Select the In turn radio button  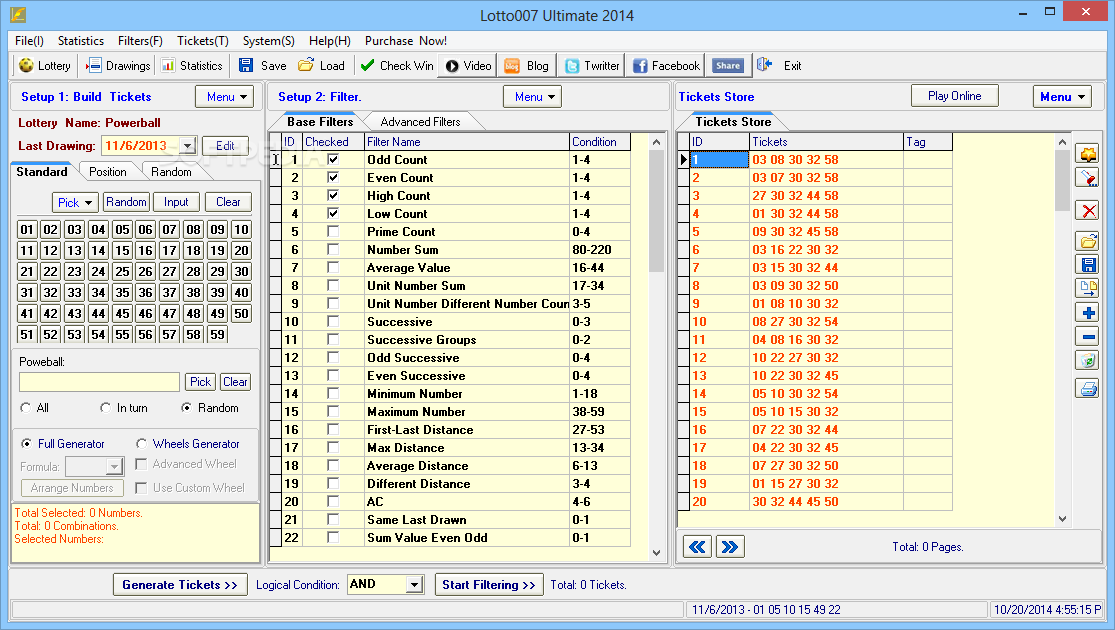point(105,408)
